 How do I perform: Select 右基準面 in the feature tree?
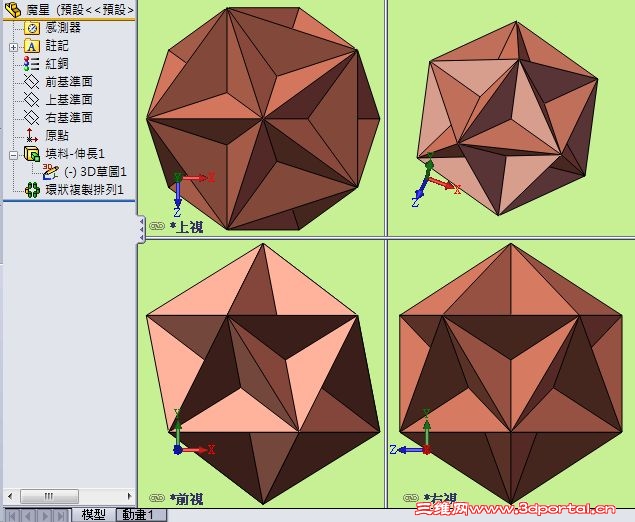point(69,117)
